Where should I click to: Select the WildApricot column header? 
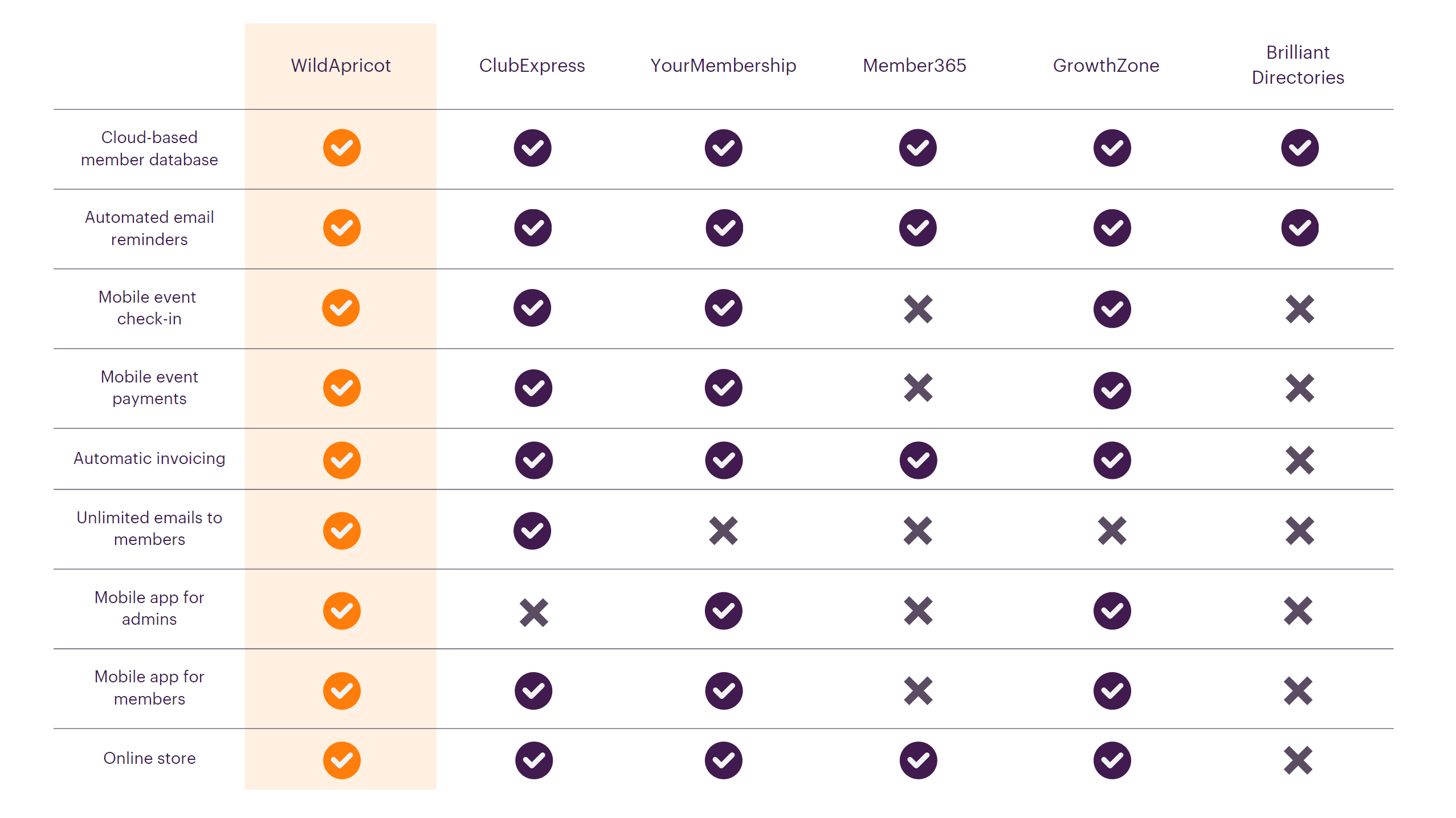pos(341,66)
